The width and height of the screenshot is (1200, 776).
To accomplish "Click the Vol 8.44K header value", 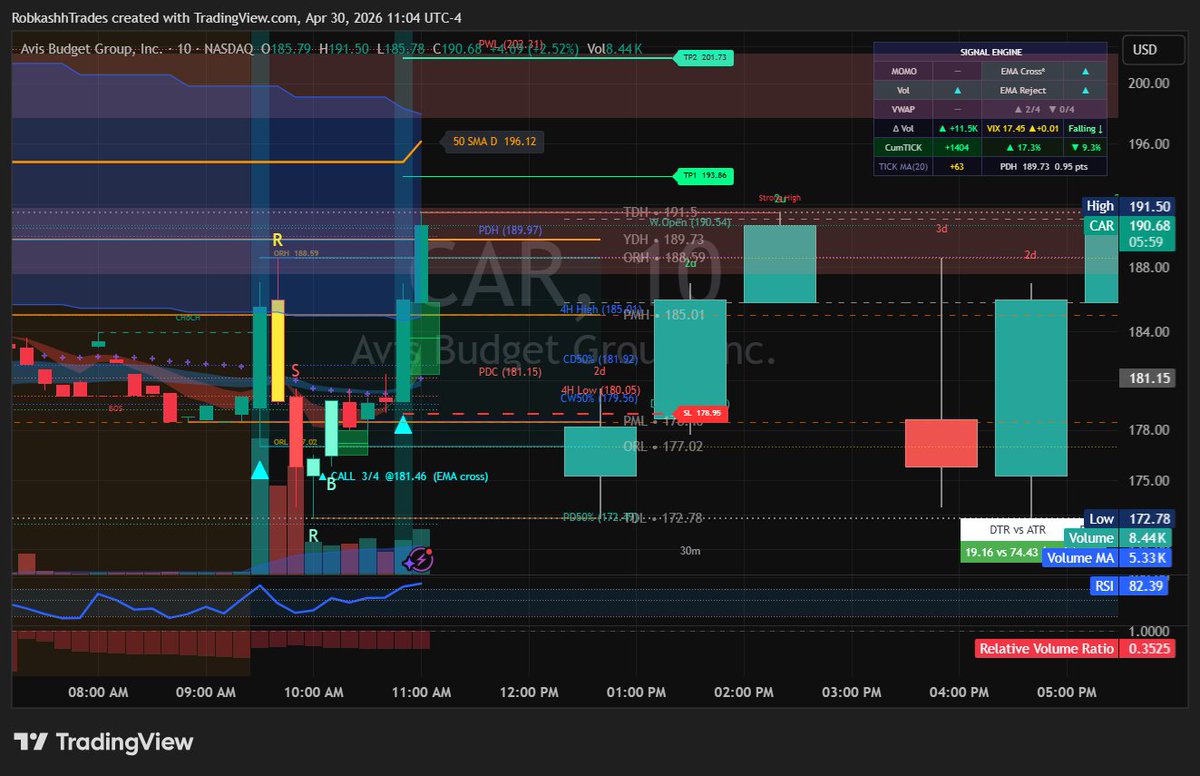I will [615, 48].
